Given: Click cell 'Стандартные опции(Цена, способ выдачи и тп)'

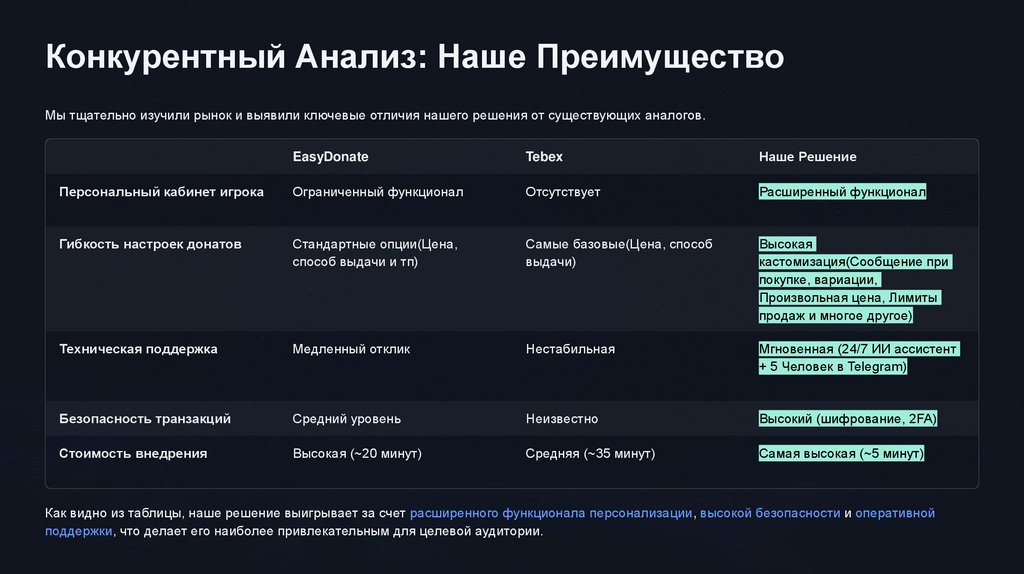Looking at the screenshot, I should coord(375,253).
